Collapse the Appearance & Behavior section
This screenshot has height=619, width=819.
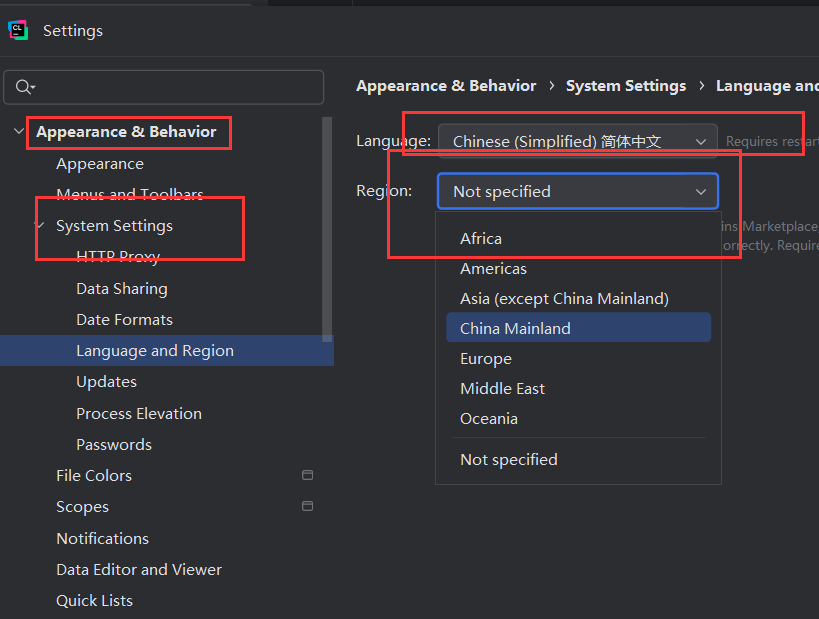pyautogui.click(x=20, y=132)
